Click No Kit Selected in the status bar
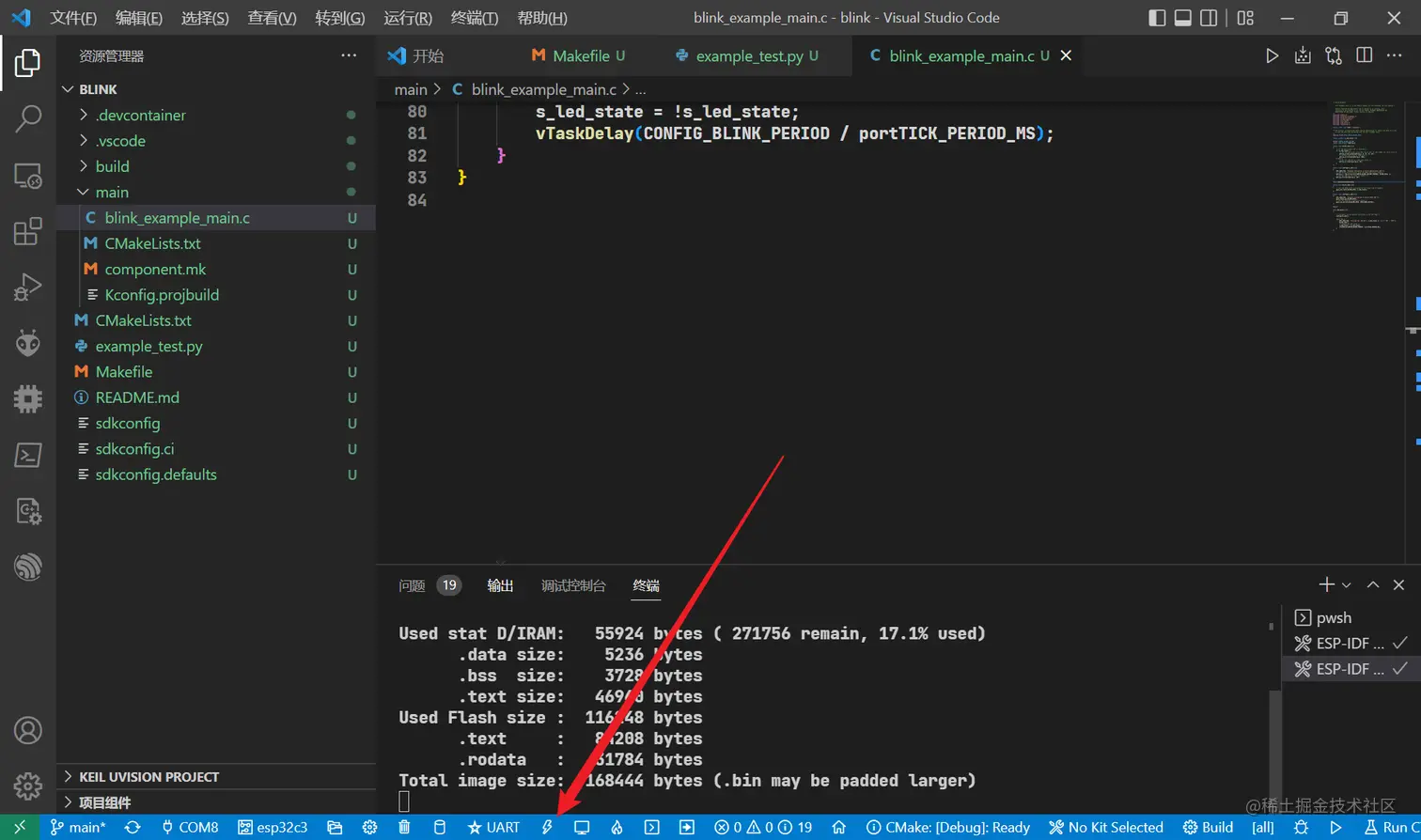This screenshot has width=1421, height=840. click(1107, 828)
